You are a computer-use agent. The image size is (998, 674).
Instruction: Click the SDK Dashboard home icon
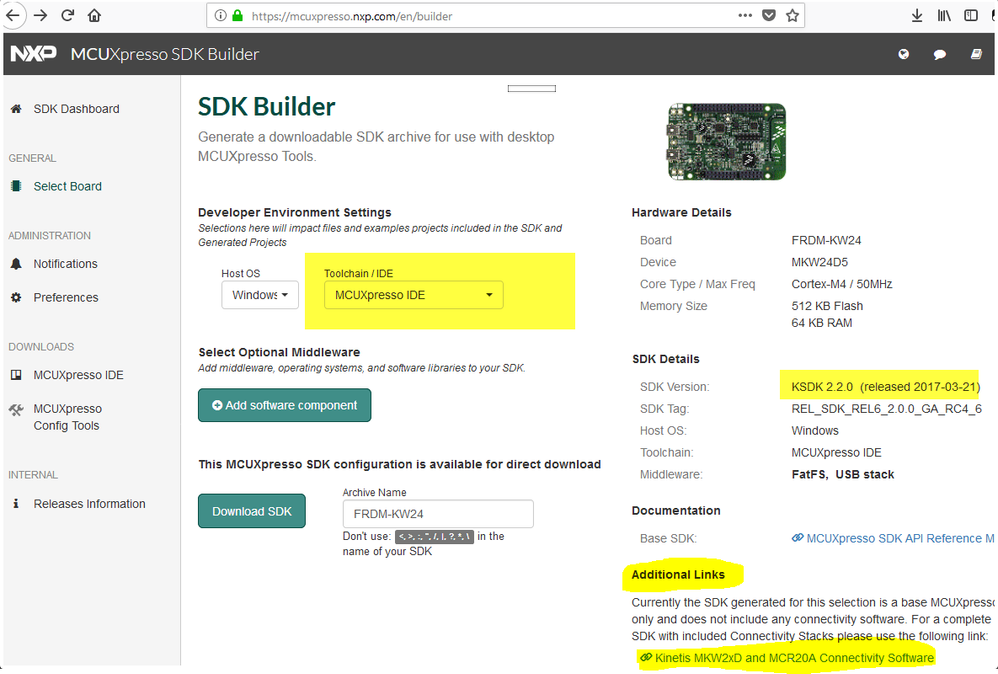point(16,109)
